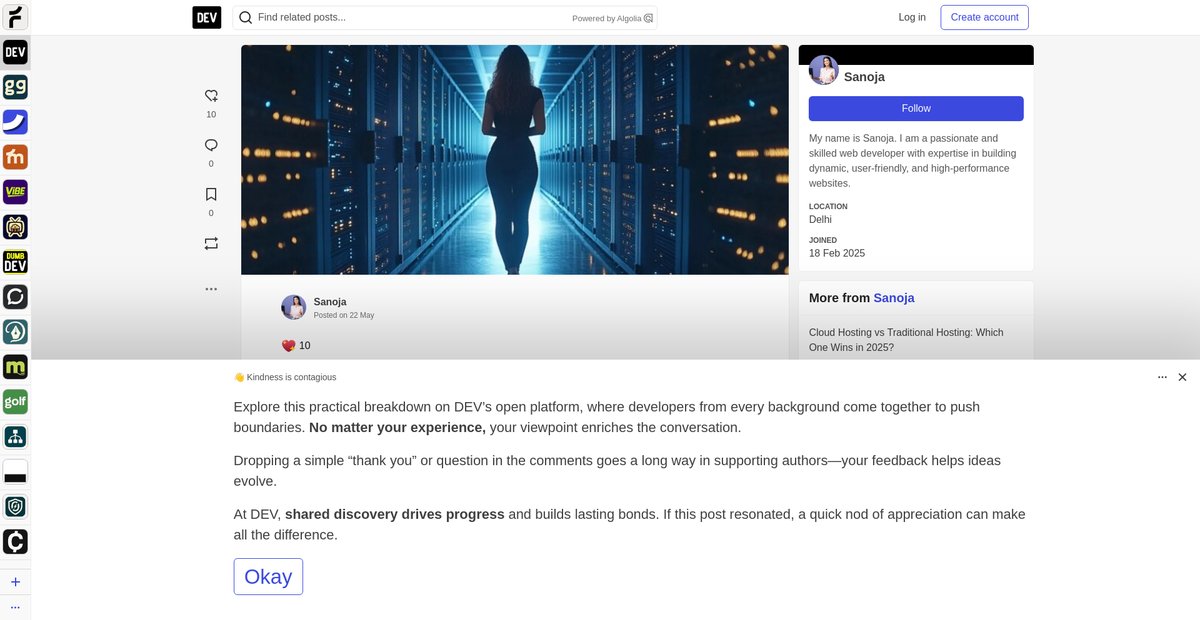
Task: Click the DEV logo in the top header
Action: click(x=207, y=17)
